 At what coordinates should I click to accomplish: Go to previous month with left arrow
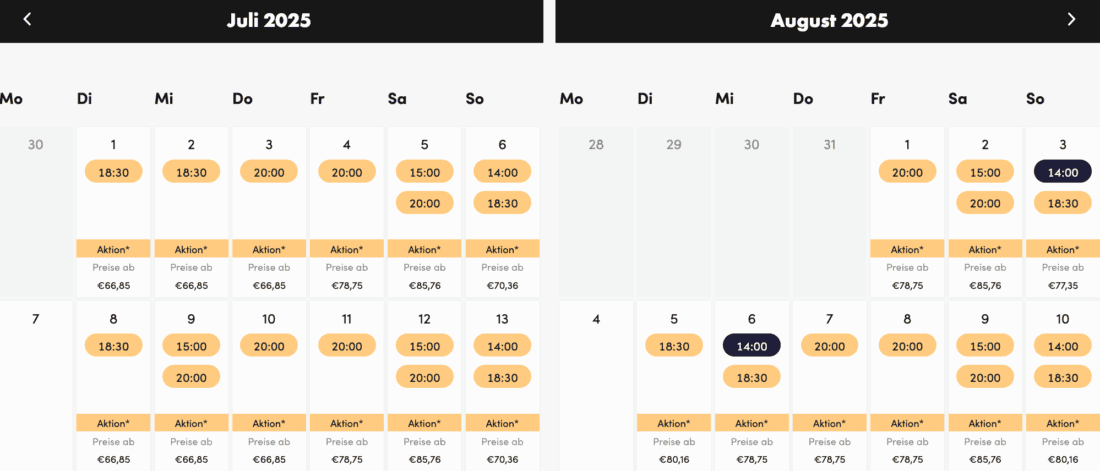click(27, 19)
